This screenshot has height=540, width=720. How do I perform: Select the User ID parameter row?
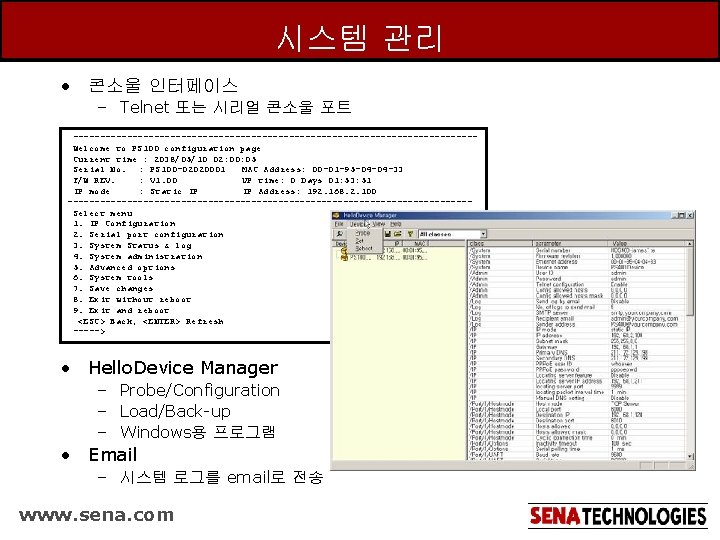coord(578,273)
